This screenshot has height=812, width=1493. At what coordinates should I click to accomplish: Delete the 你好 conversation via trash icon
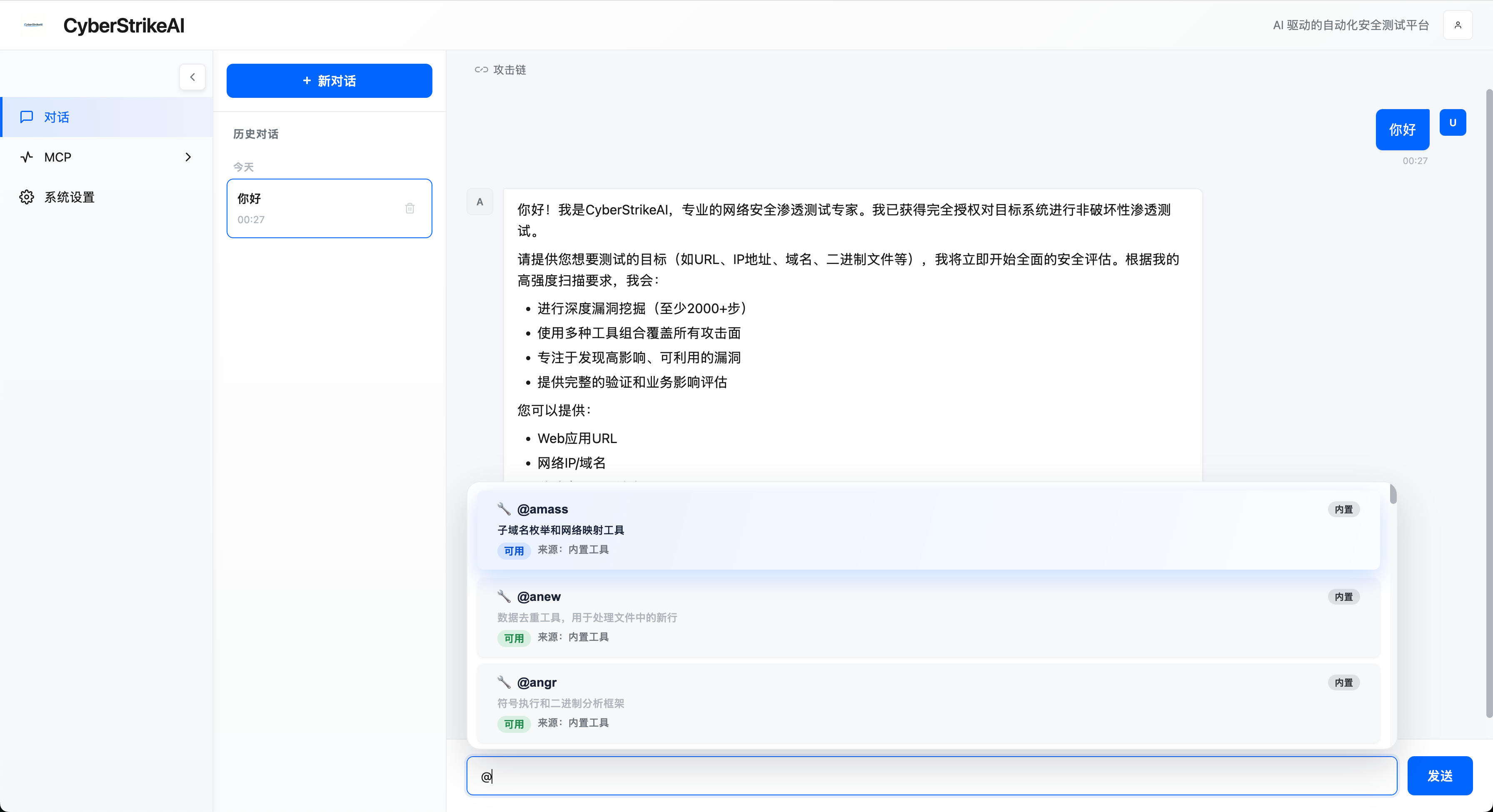tap(410, 209)
